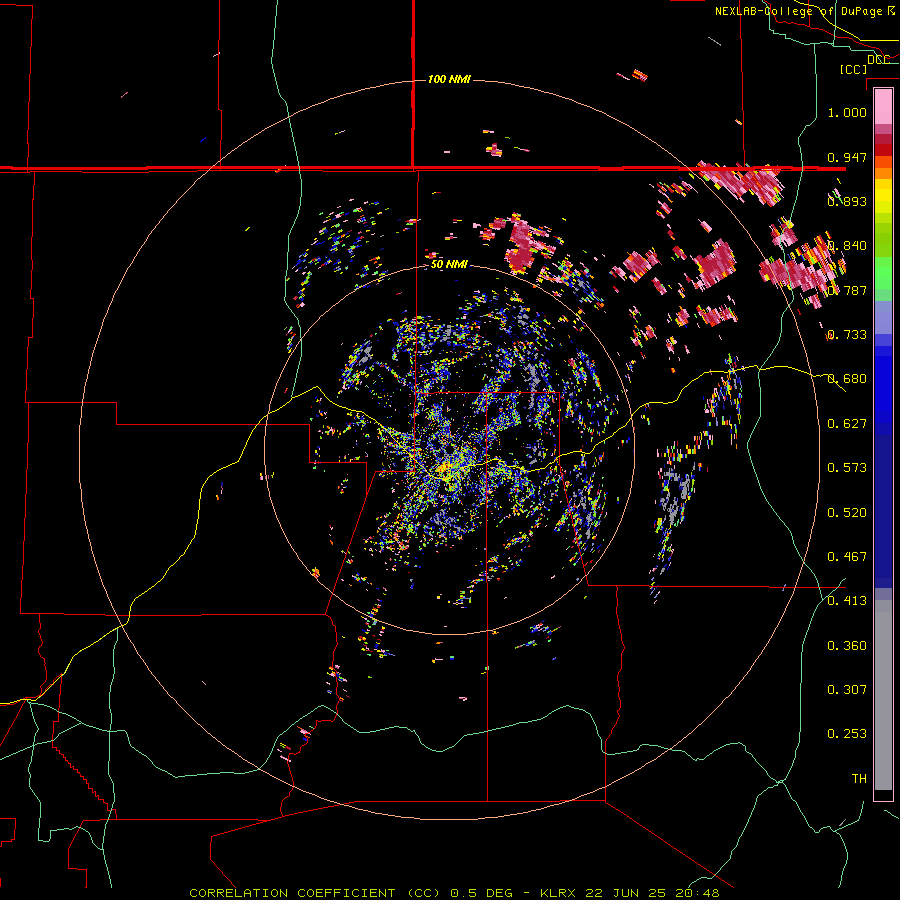Click the 0.360 scale value
The width and height of the screenshot is (900, 900).
[847, 646]
